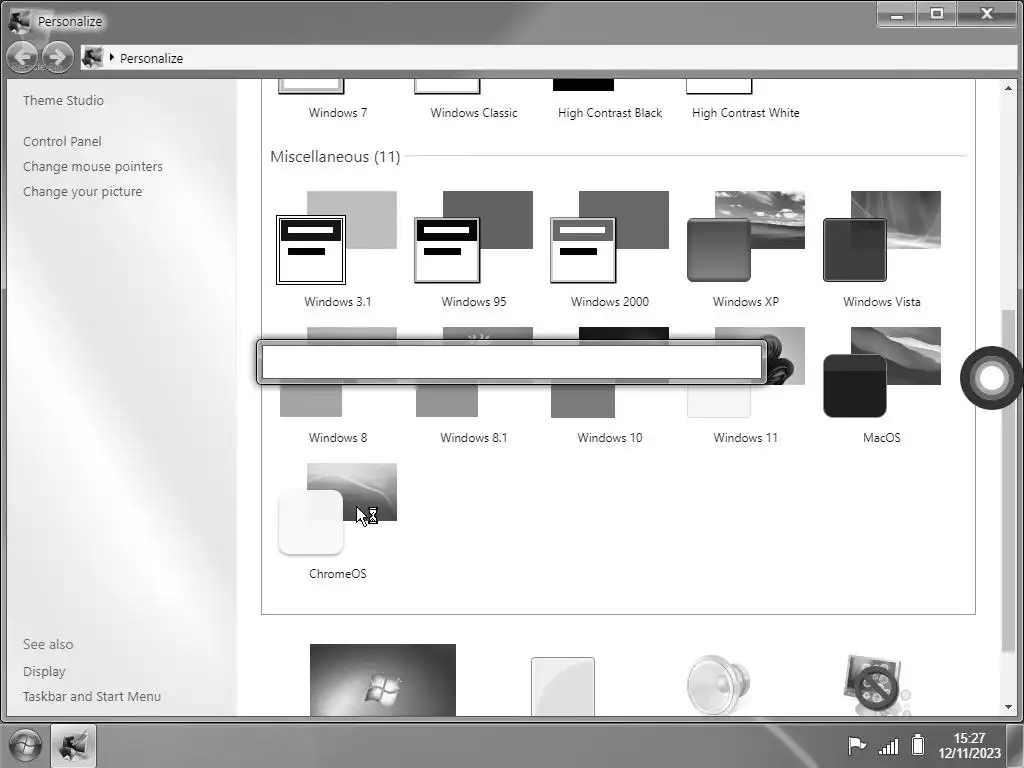
Task: Choose the Windows 2000 theme
Action: pyautogui.click(x=609, y=238)
